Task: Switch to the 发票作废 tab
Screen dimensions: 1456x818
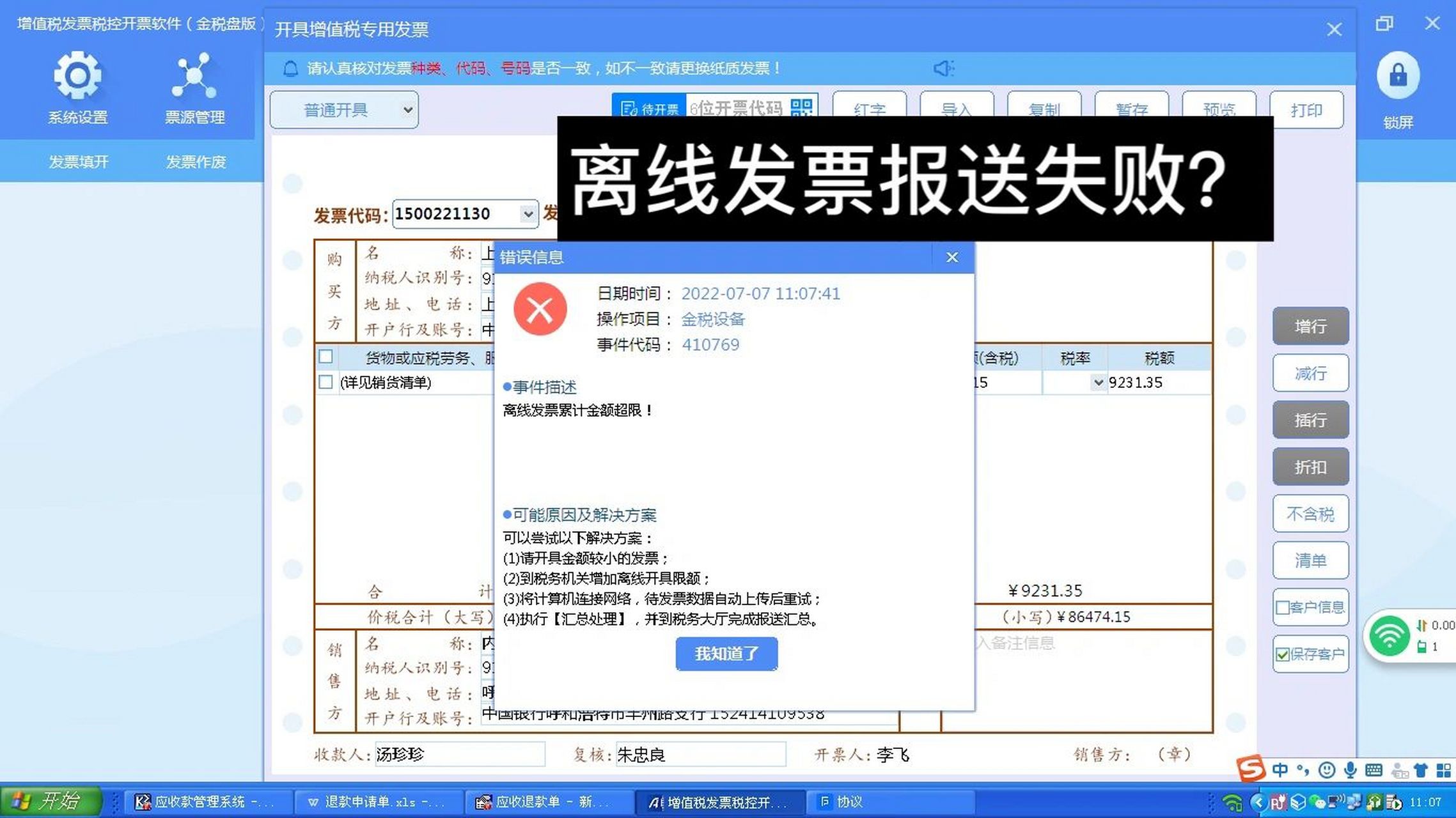Action: pos(196,162)
